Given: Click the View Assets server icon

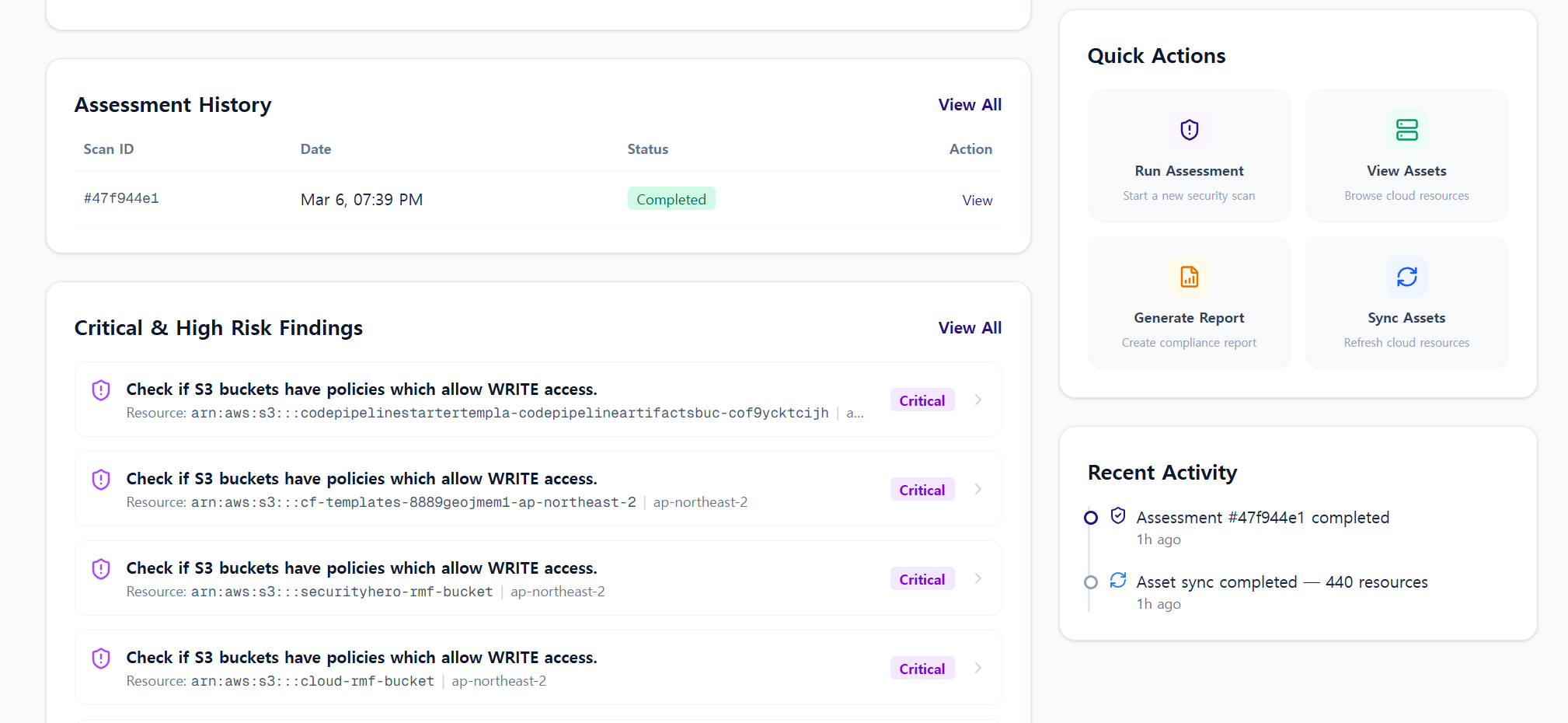Looking at the screenshot, I should pyautogui.click(x=1406, y=129).
